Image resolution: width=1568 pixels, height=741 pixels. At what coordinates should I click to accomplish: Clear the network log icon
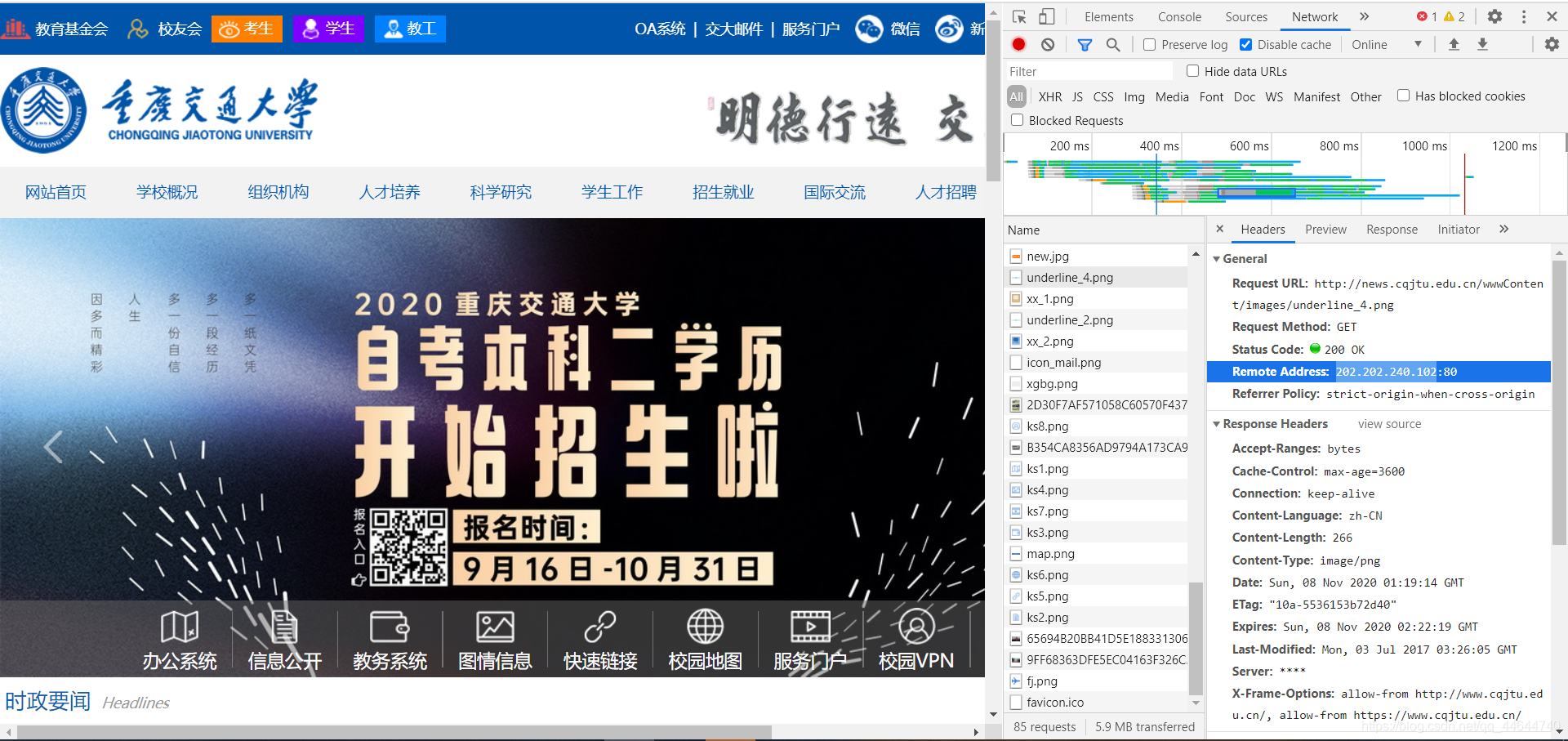[1048, 45]
